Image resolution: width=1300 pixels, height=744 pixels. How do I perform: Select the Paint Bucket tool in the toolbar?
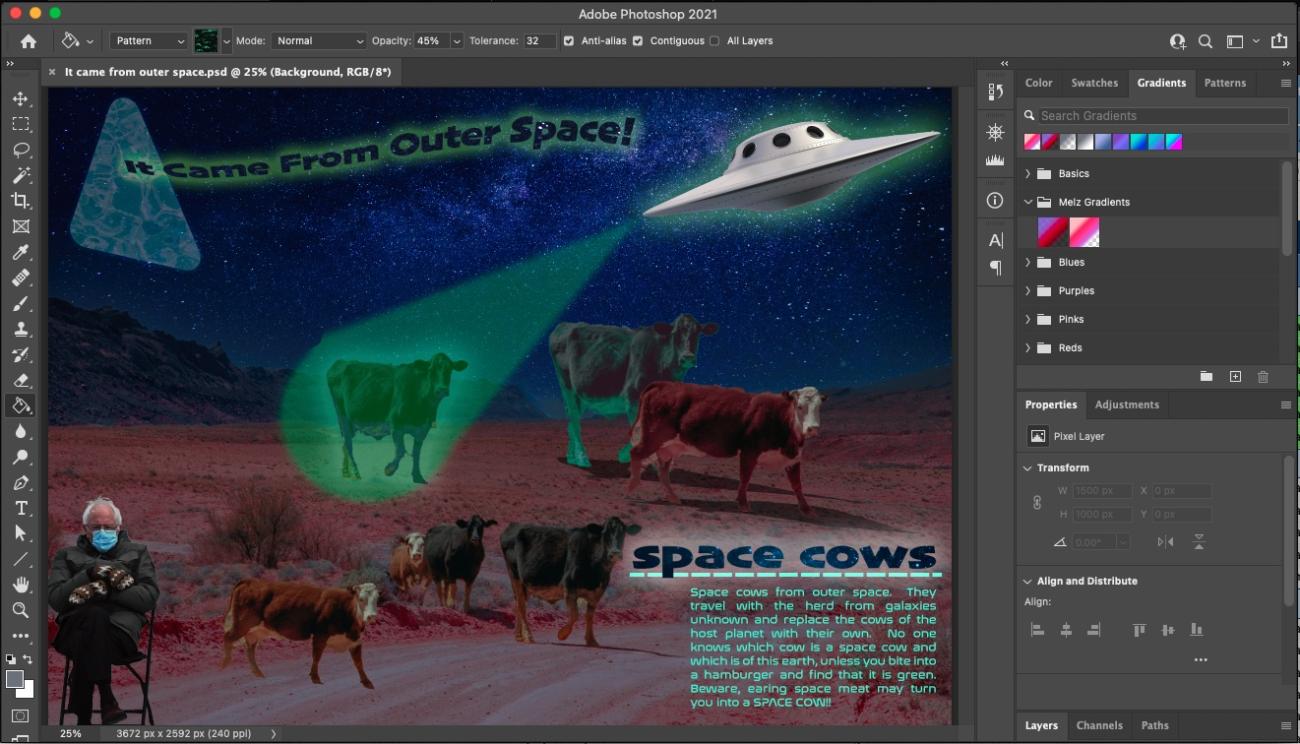click(21, 406)
